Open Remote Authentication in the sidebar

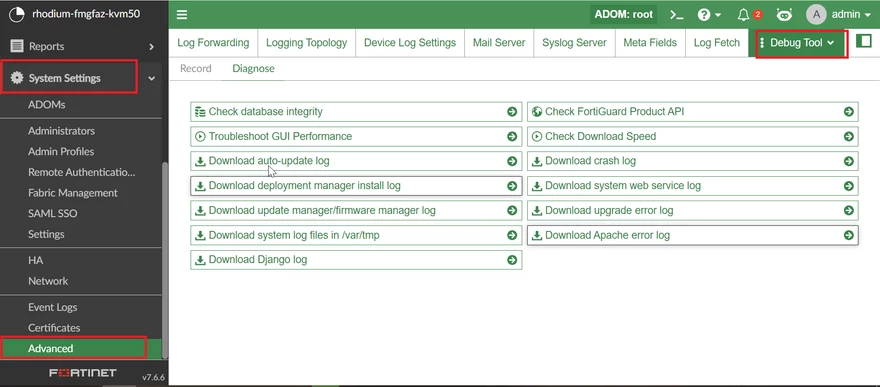click(81, 172)
